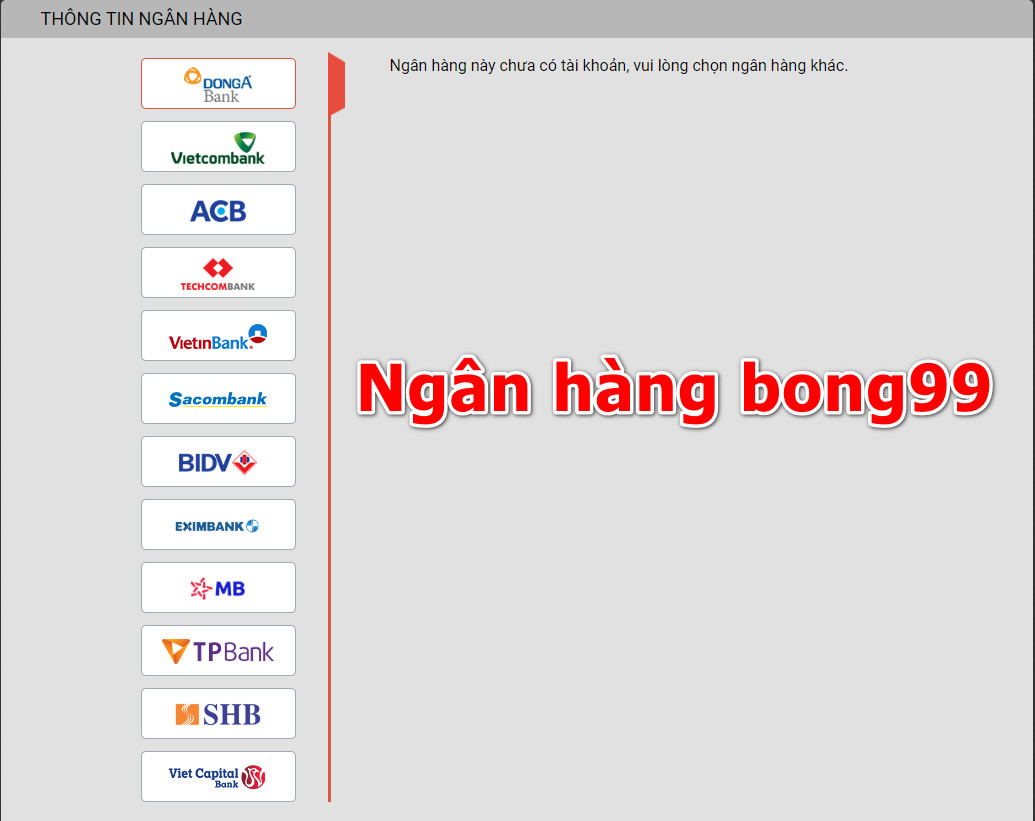The height and width of the screenshot is (821, 1035).
Task: Pick the BIDV bank button
Action: point(218,461)
